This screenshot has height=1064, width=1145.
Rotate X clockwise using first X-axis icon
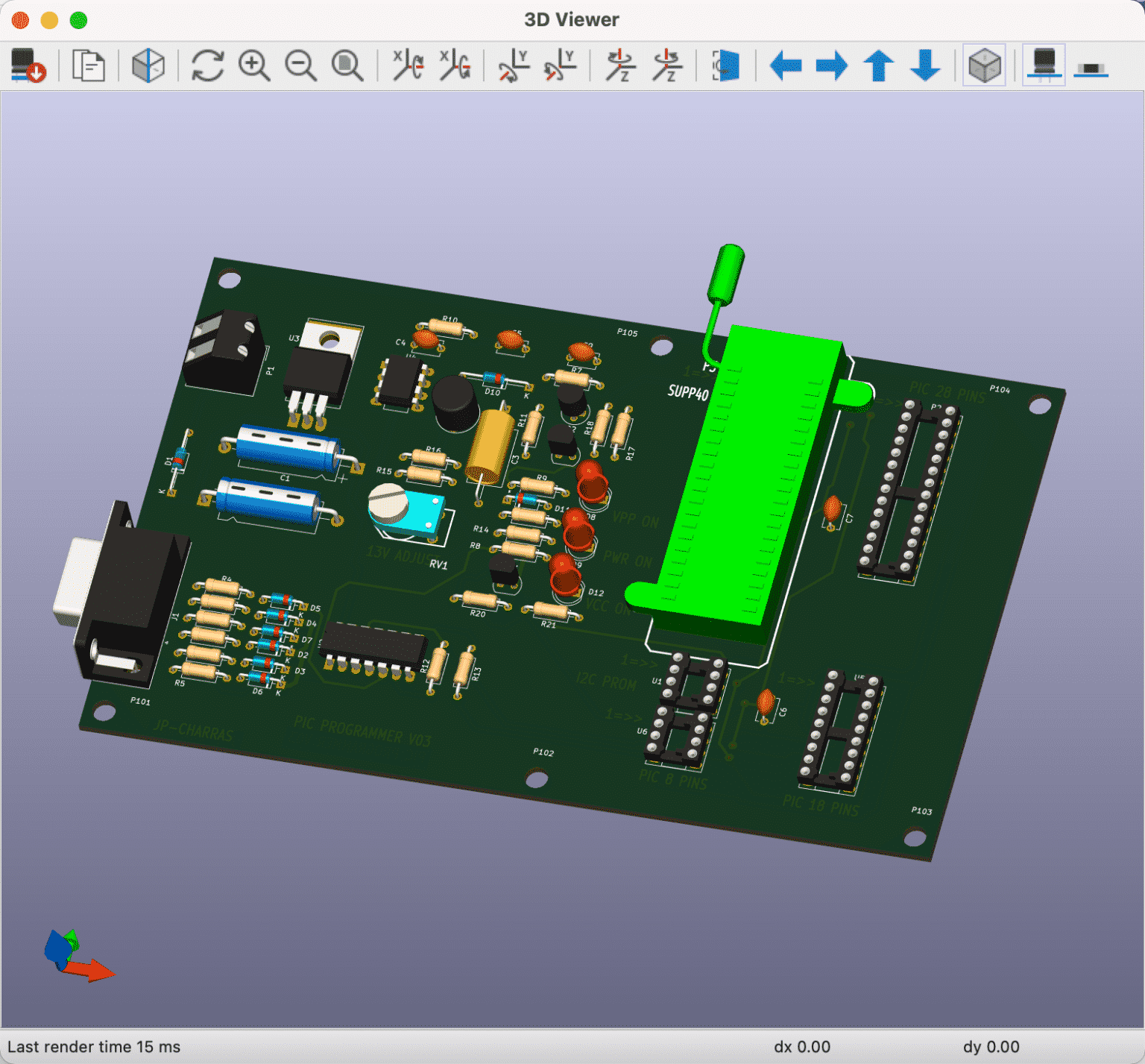408,66
